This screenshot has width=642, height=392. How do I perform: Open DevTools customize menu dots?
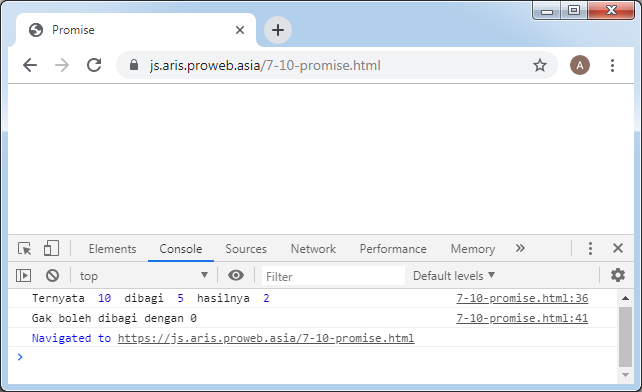[x=590, y=248]
